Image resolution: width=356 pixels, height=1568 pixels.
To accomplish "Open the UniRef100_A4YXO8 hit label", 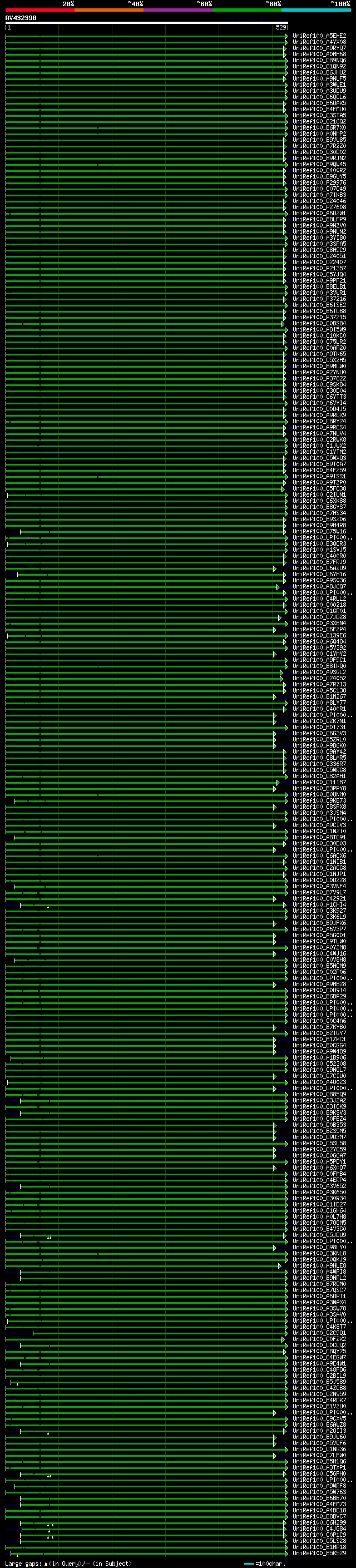I will (319, 42).
